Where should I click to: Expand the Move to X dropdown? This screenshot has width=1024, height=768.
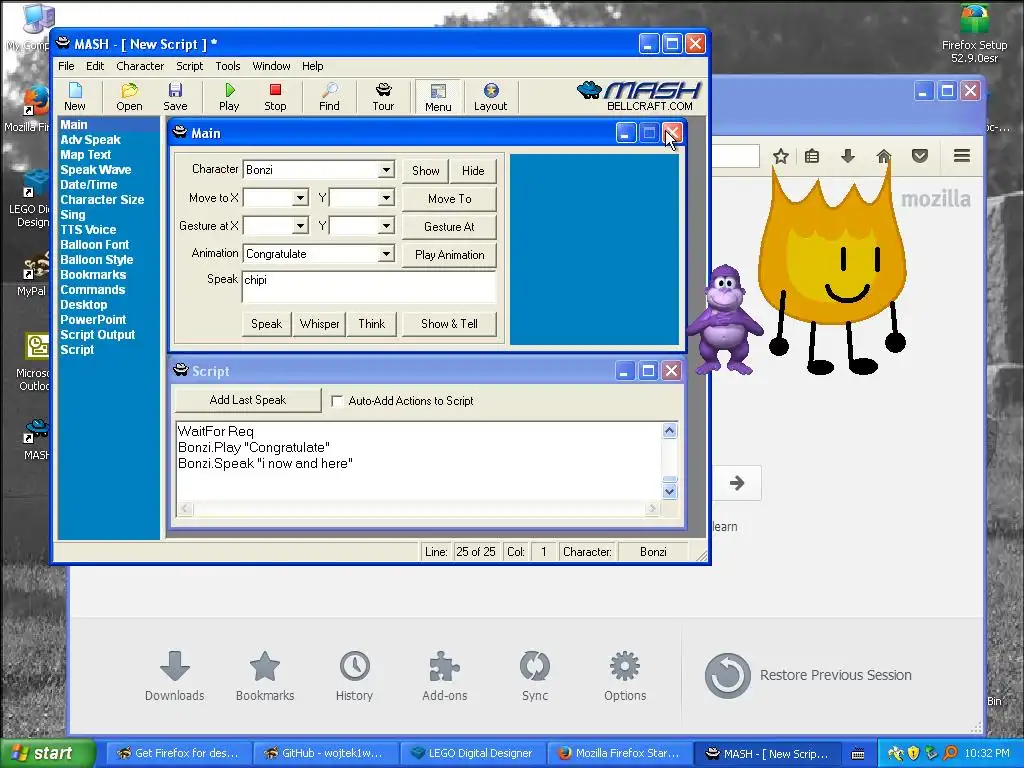click(x=300, y=198)
